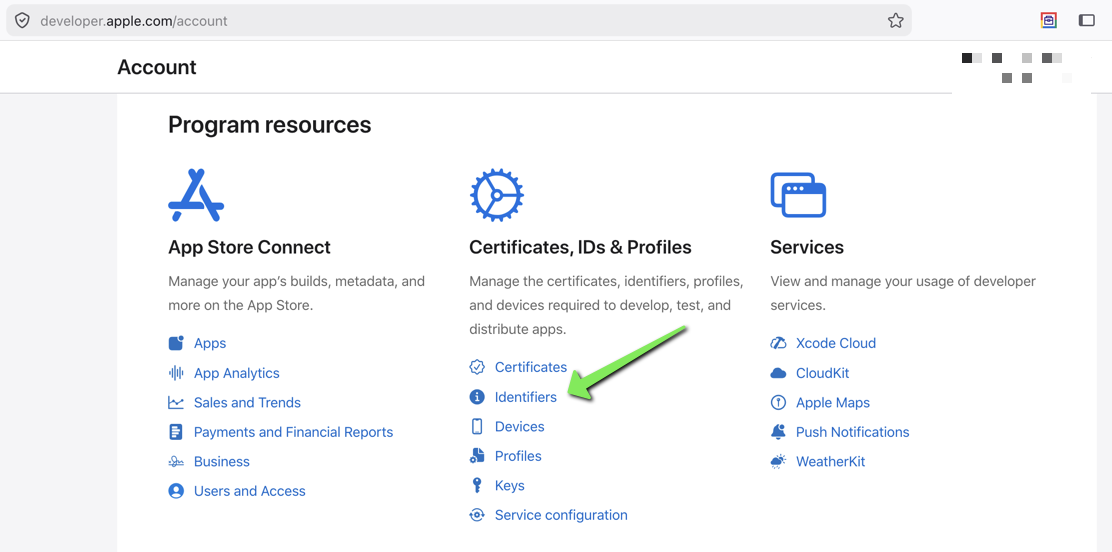Screen dimensions: 1112x552
Task: Click the Certificates checkmark seal icon
Action: click(x=477, y=367)
